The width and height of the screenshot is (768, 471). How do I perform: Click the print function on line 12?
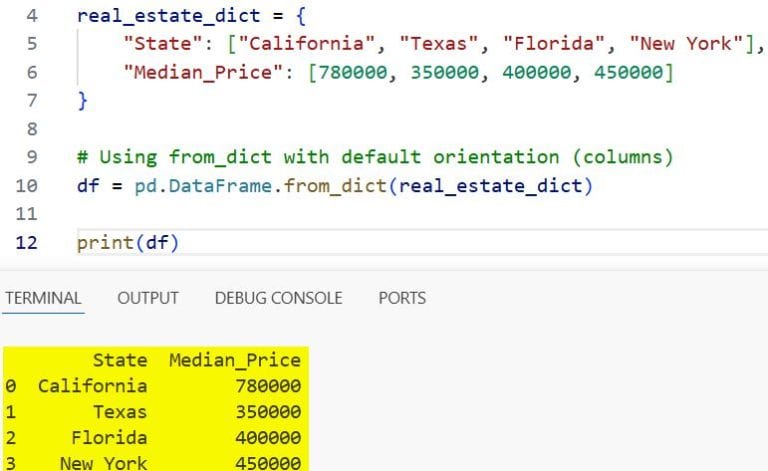click(106, 243)
